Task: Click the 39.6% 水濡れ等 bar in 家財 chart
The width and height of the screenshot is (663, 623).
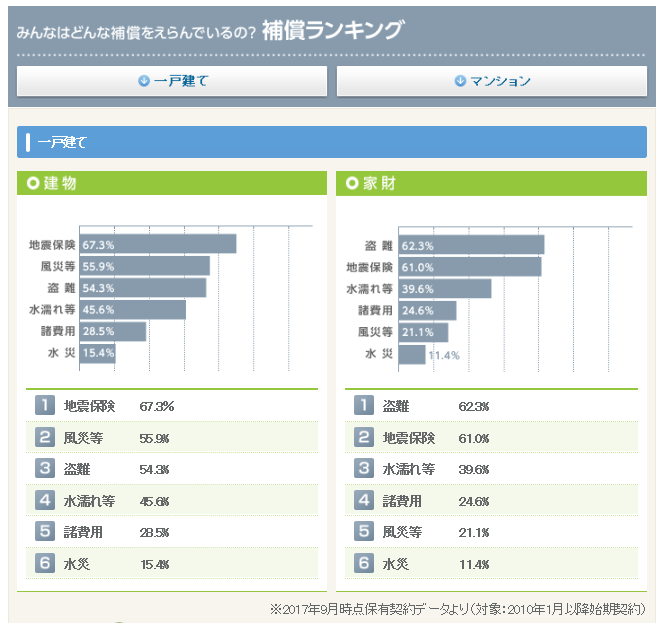Action: [445, 288]
